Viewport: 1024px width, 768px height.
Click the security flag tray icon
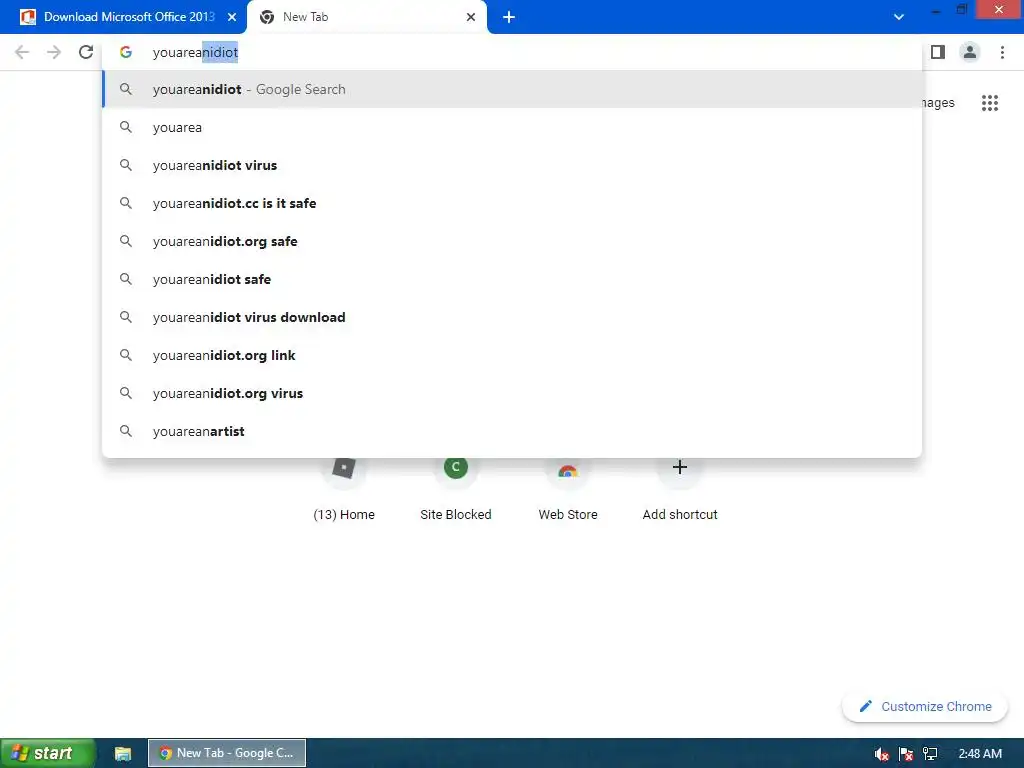pos(906,754)
